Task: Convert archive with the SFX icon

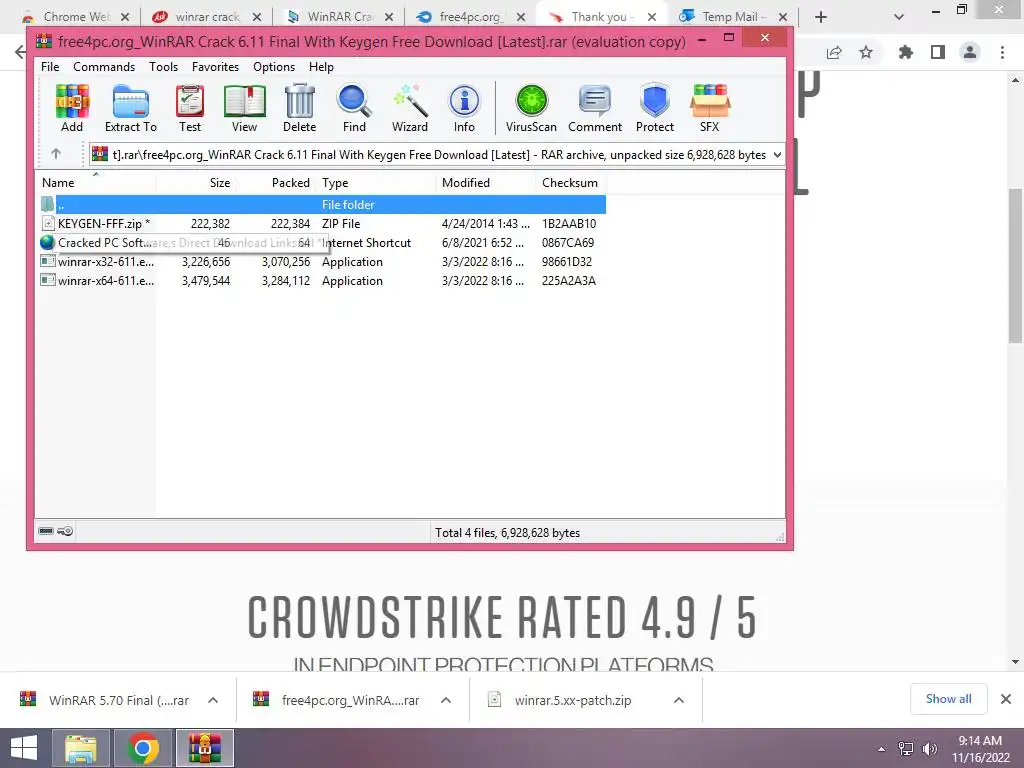Action: coord(710,108)
